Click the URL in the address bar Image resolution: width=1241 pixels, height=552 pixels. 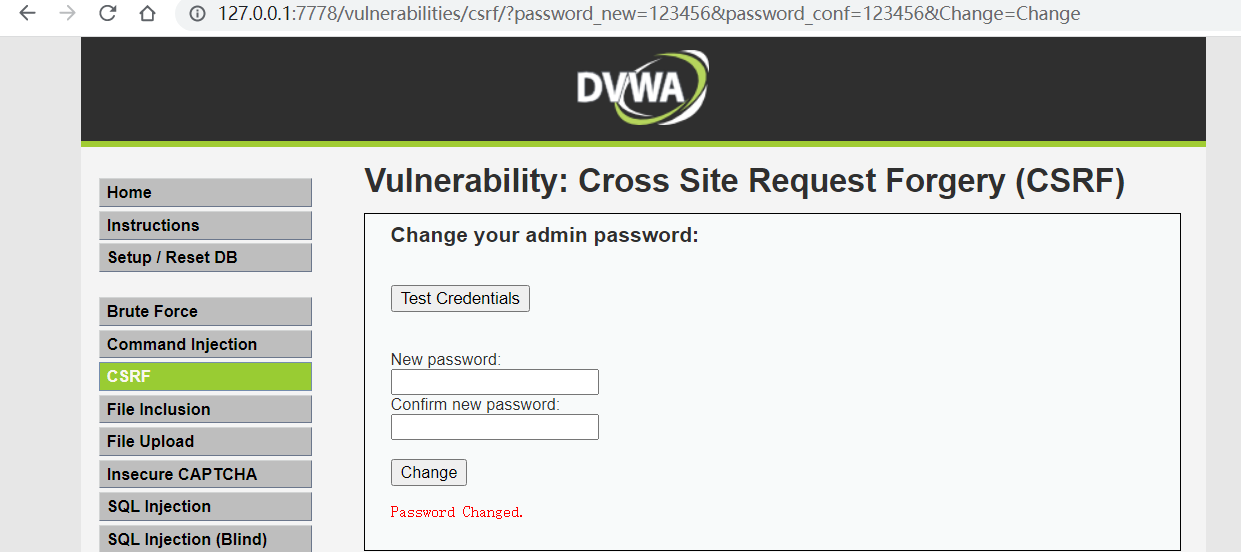click(x=648, y=14)
